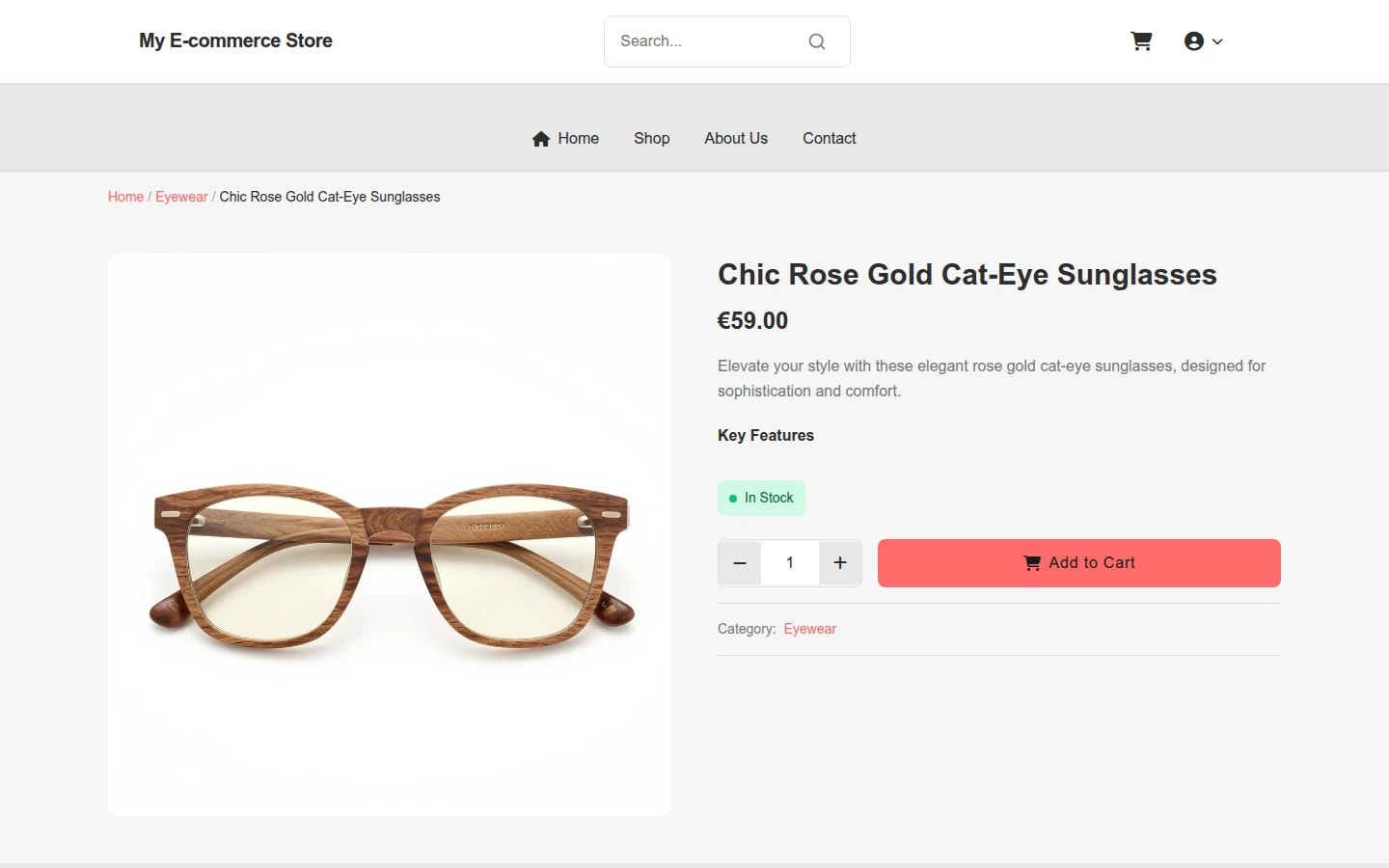Image resolution: width=1389 pixels, height=868 pixels.
Task: Click the product title heading
Action: coord(967,275)
